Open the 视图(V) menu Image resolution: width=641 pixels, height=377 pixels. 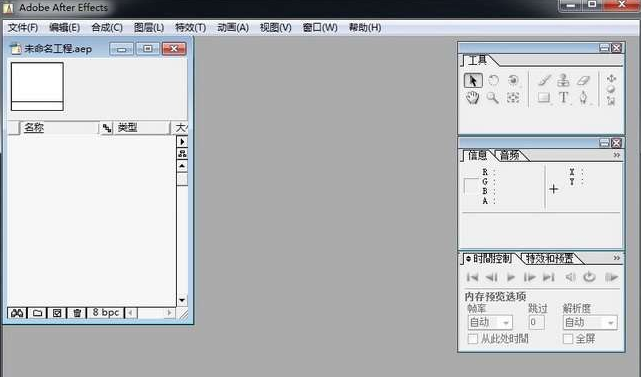[276, 27]
